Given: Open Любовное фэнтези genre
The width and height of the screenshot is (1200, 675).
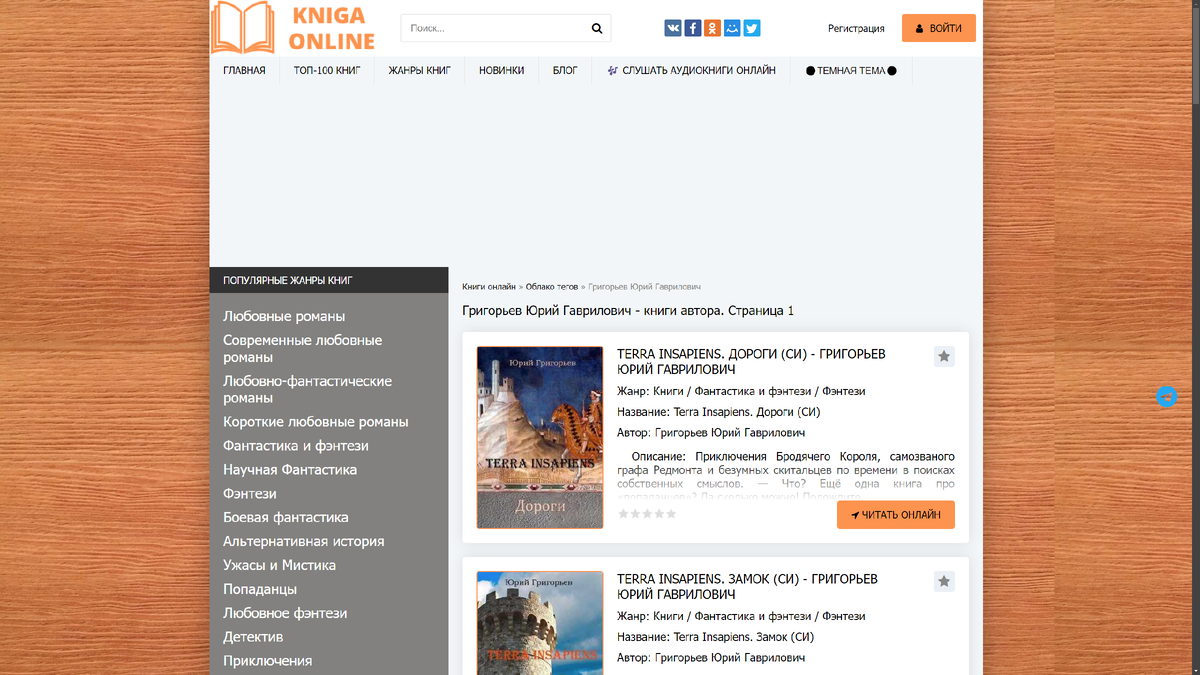Looking at the screenshot, I should click(x=285, y=614).
